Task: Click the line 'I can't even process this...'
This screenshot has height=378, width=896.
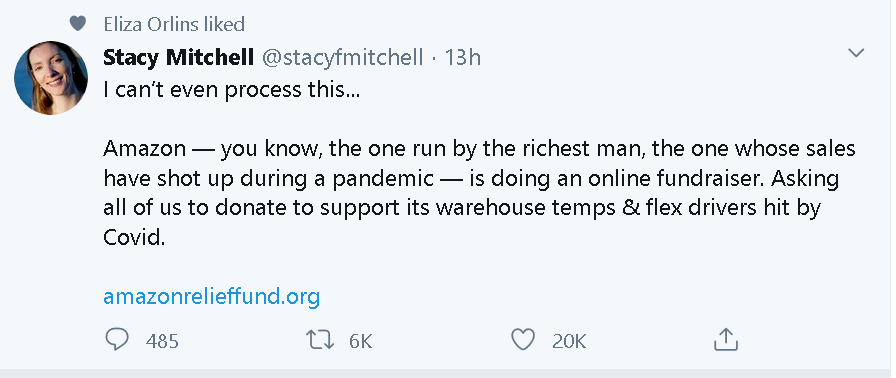Action: pos(231,90)
